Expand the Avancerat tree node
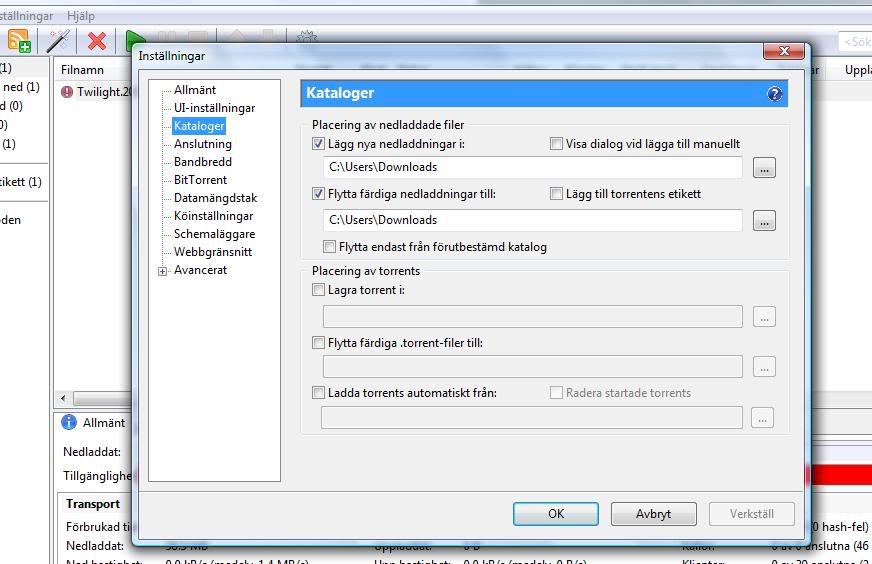 [x=162, y=271]
